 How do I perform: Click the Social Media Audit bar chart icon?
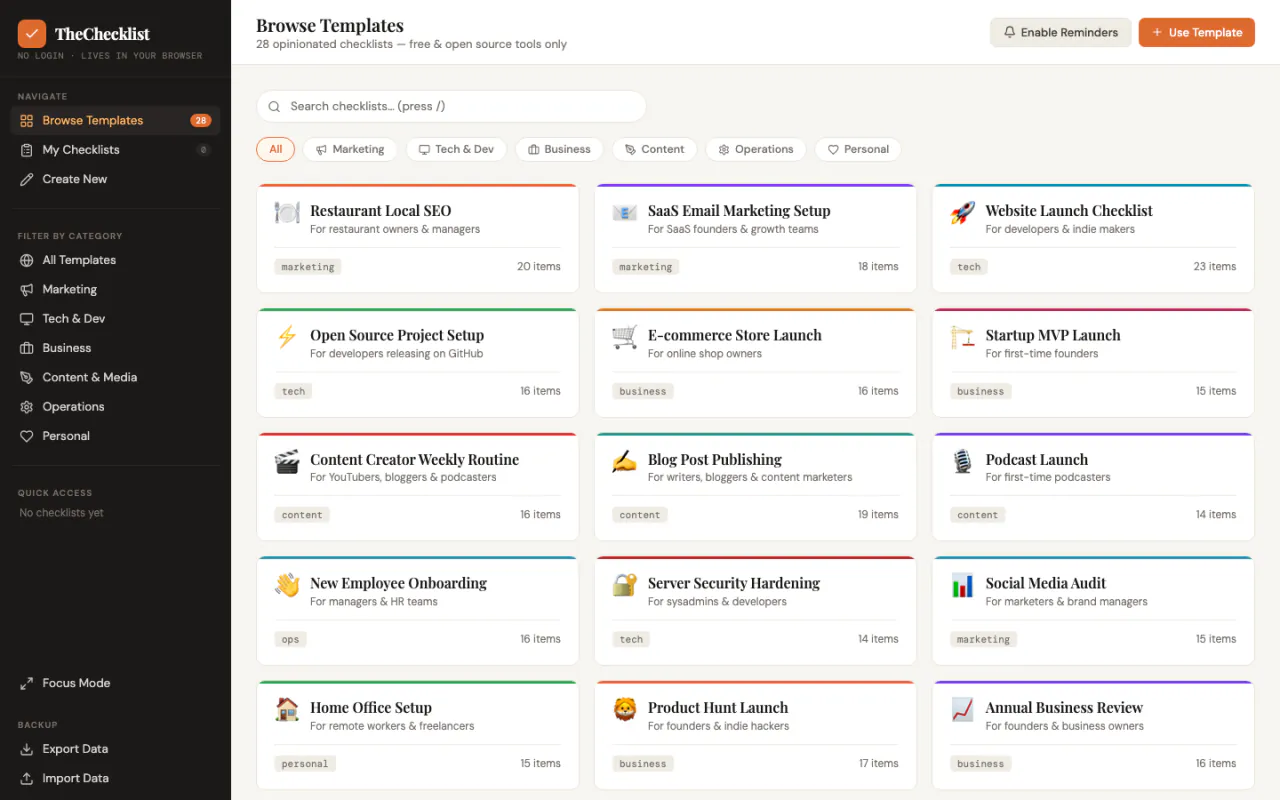[x=962, y=585]
